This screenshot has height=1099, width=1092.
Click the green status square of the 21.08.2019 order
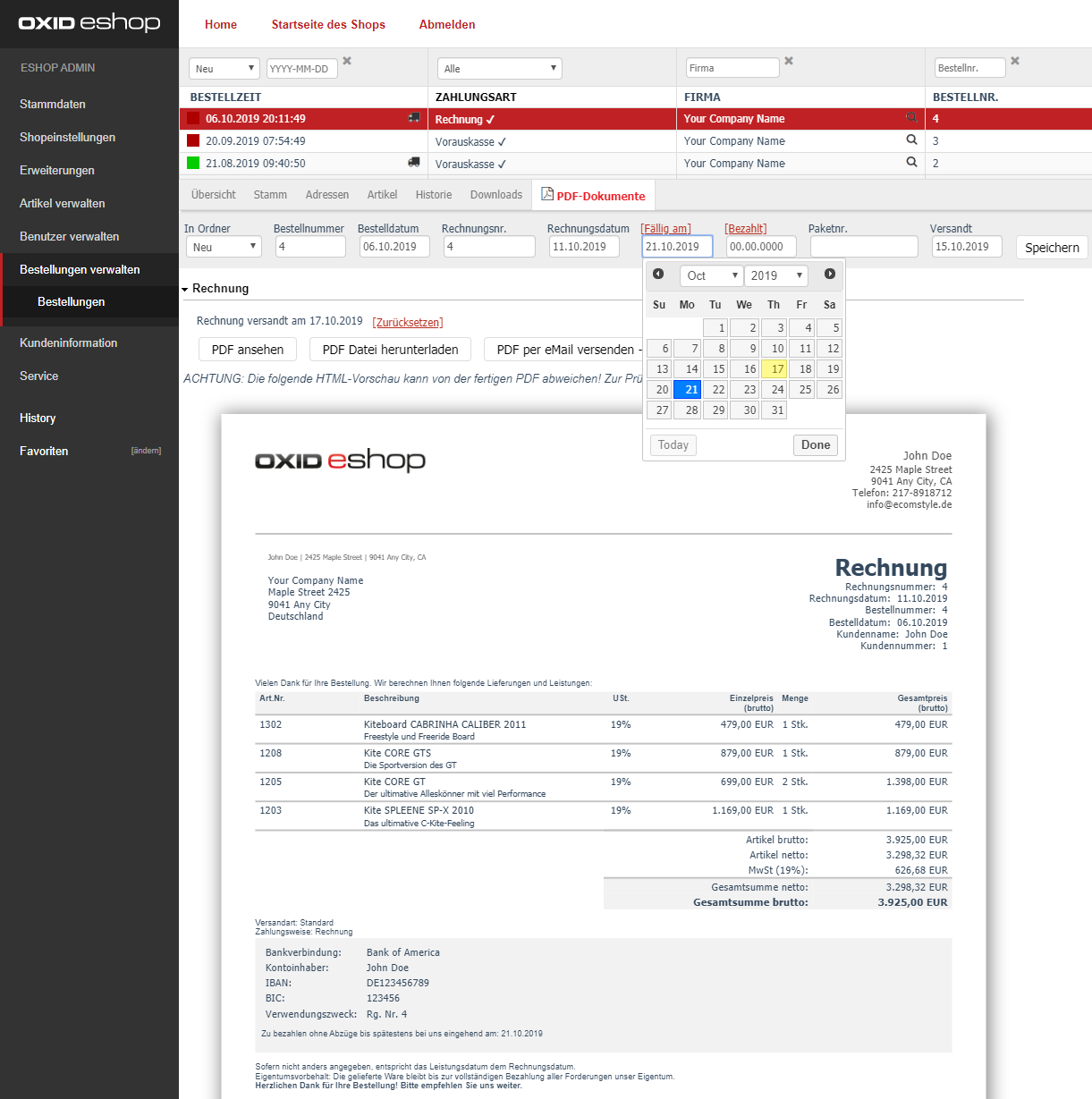pyautogui.click(x=193, y=163)
